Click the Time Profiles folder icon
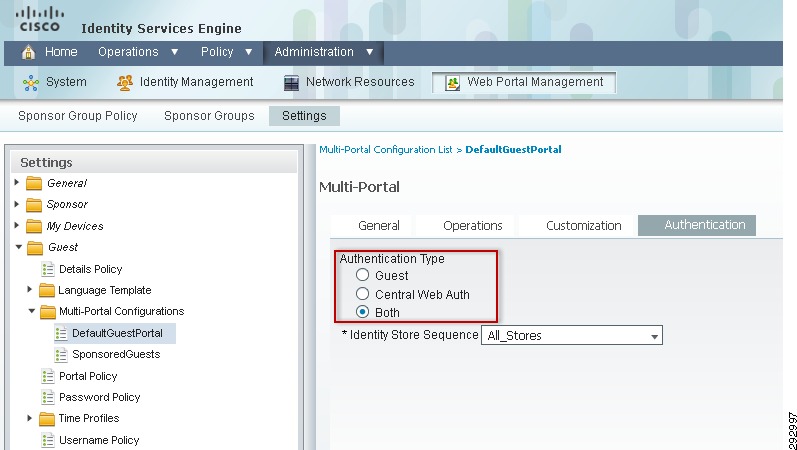797x450 pixels. tap(47, 419)
